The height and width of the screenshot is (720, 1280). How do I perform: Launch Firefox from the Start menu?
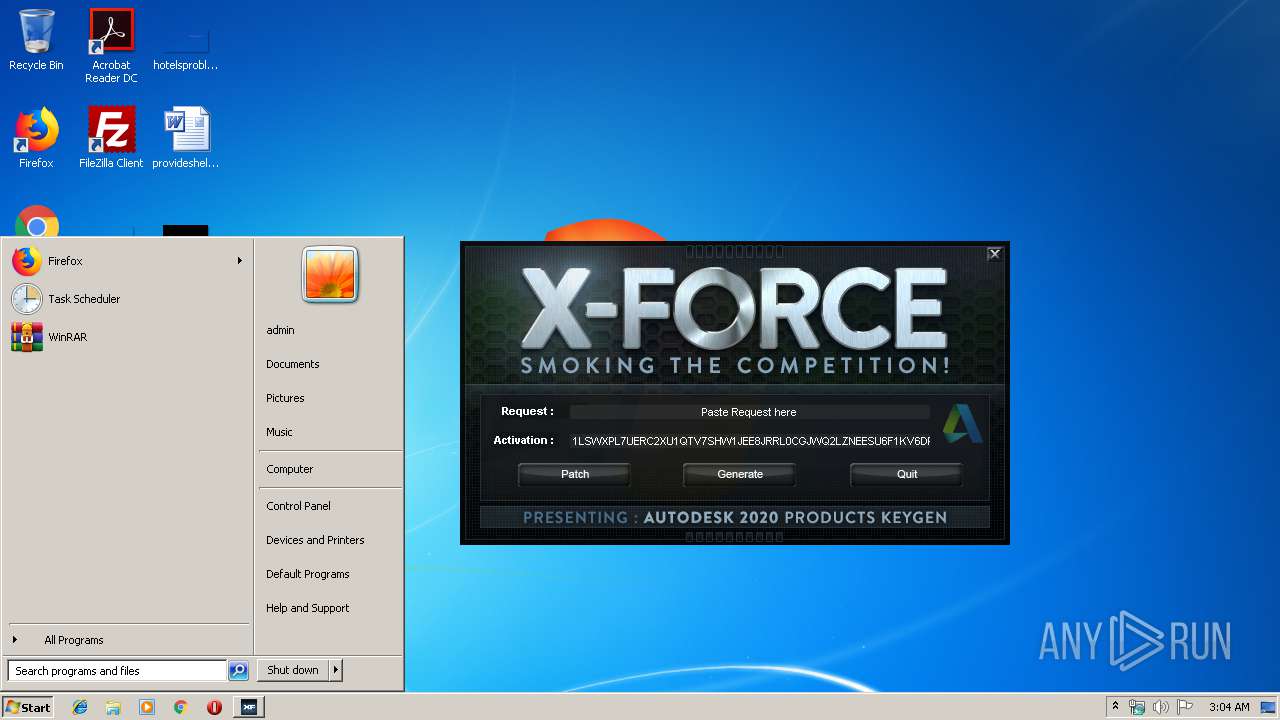[127, 261]
